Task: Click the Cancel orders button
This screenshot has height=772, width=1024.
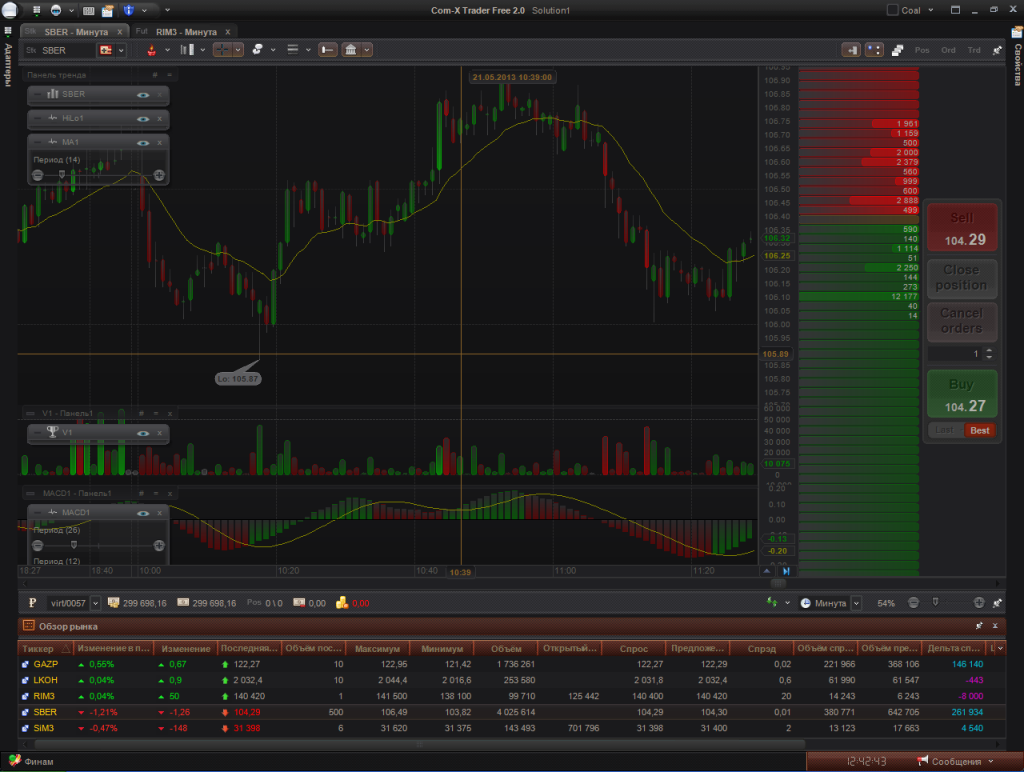Action: [961, 320]
